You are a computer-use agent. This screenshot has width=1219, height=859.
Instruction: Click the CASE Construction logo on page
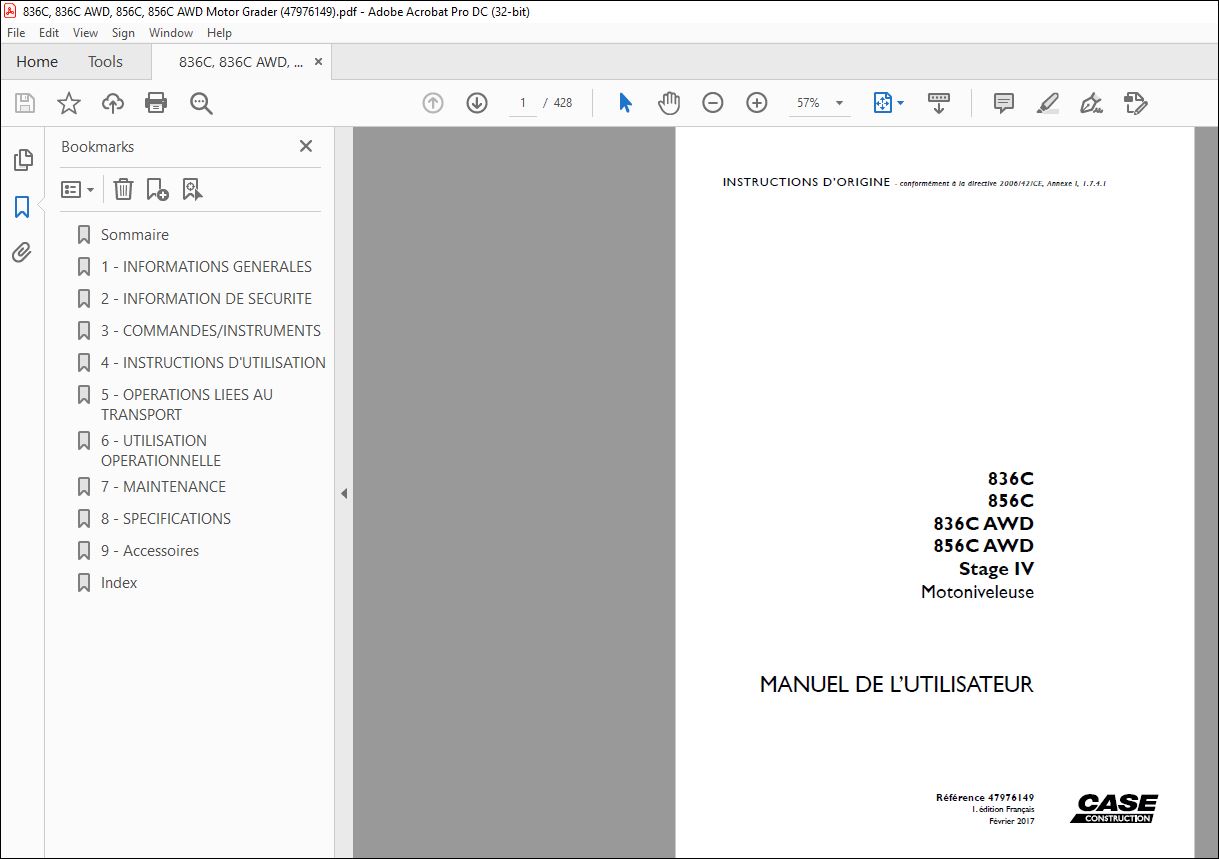(1114, 809)
